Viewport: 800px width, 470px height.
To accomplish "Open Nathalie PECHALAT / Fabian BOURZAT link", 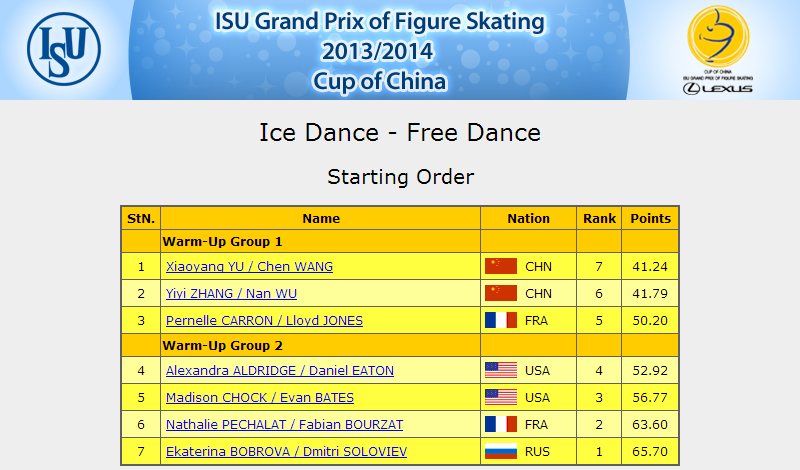I will click(284, 425).
